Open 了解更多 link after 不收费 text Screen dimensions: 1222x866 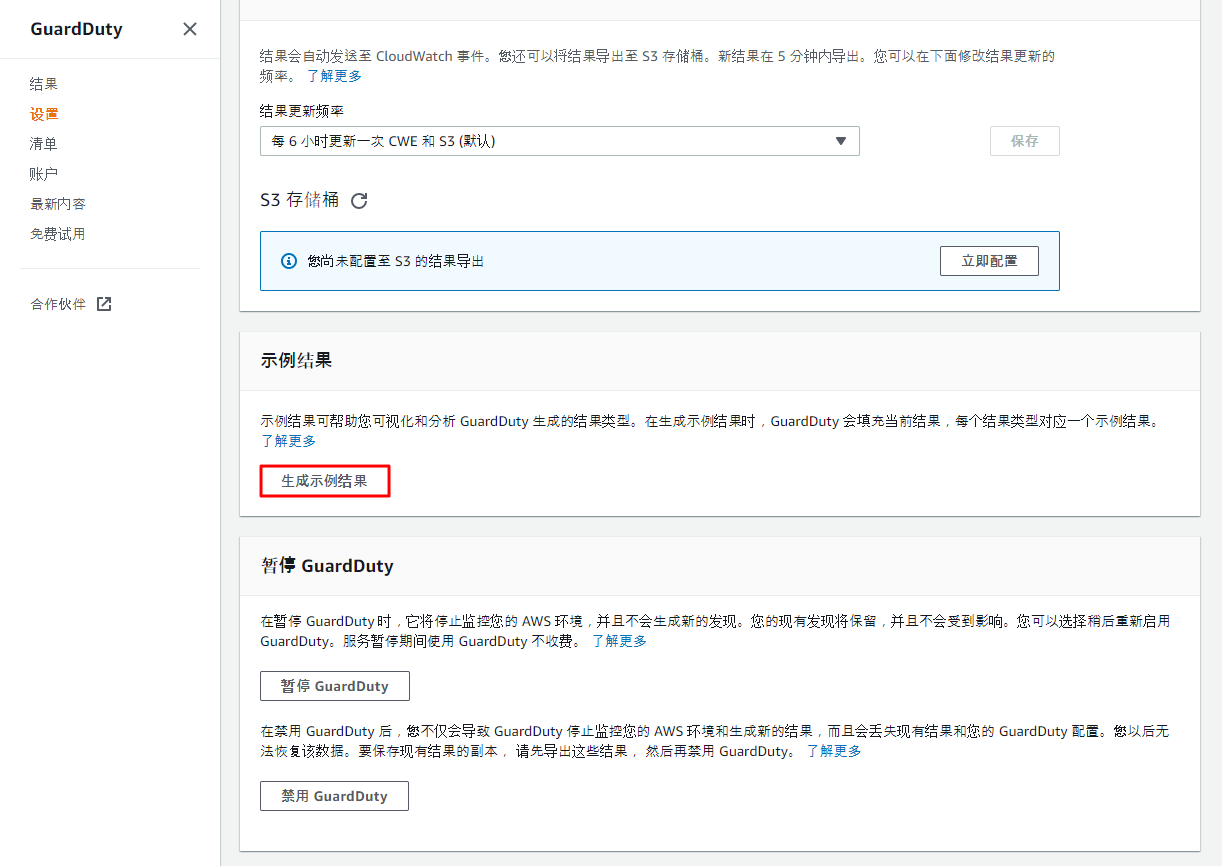coord(619,641)
